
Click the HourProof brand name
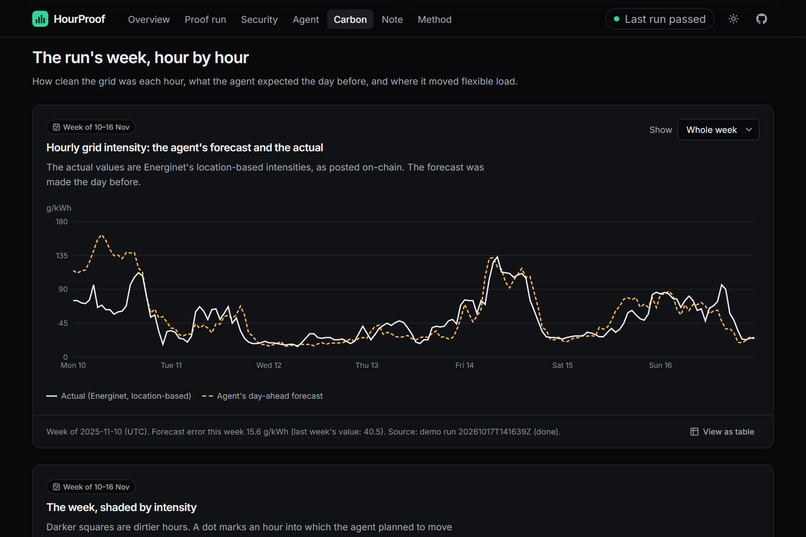79,19
